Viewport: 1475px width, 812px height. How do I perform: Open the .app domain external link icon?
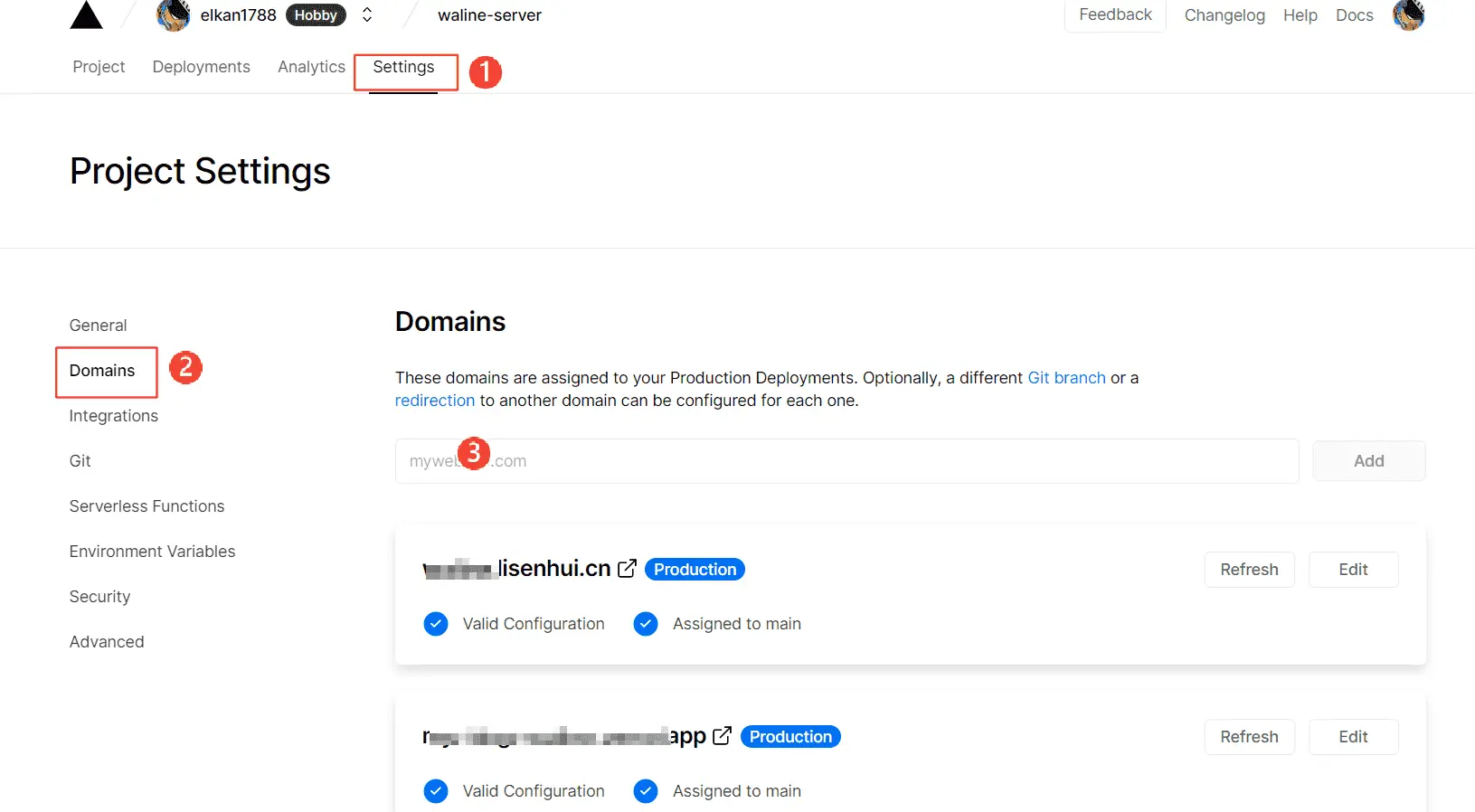point(722,736)
